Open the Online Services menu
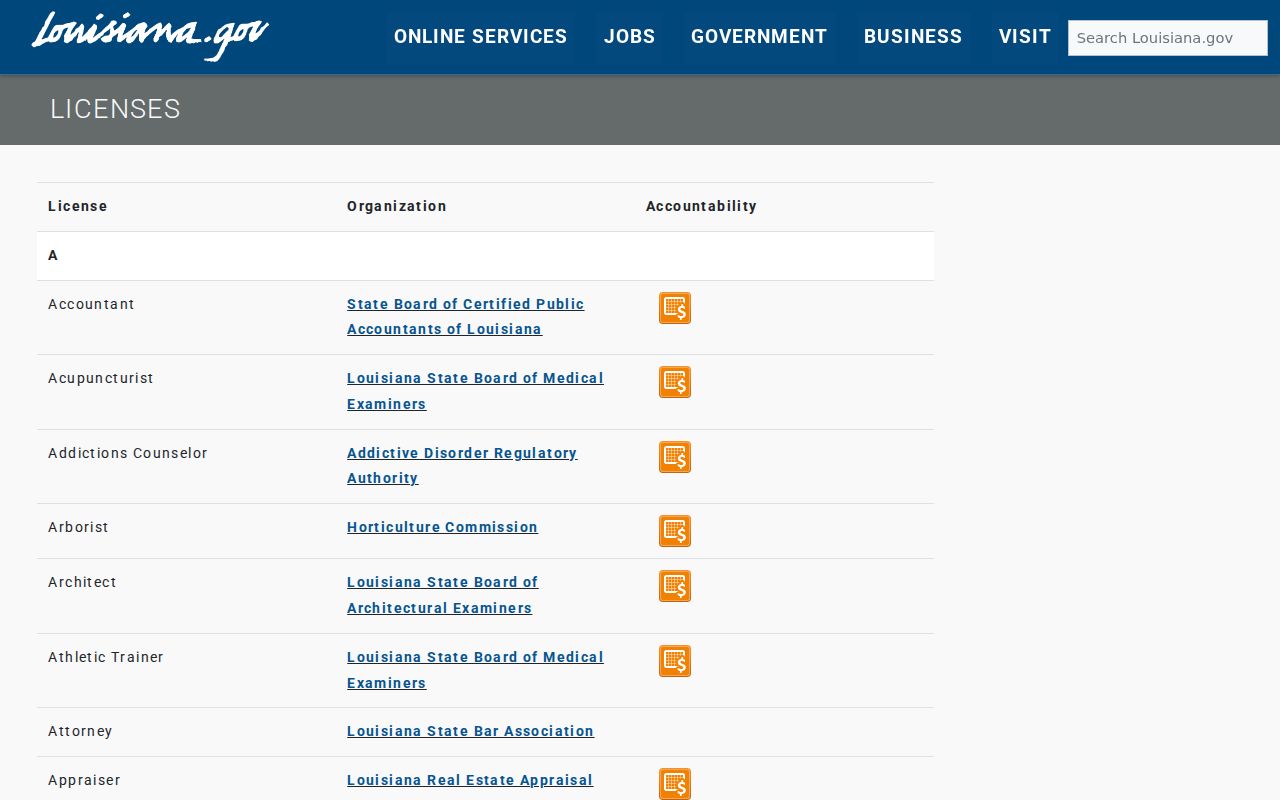 click(480, 37)
